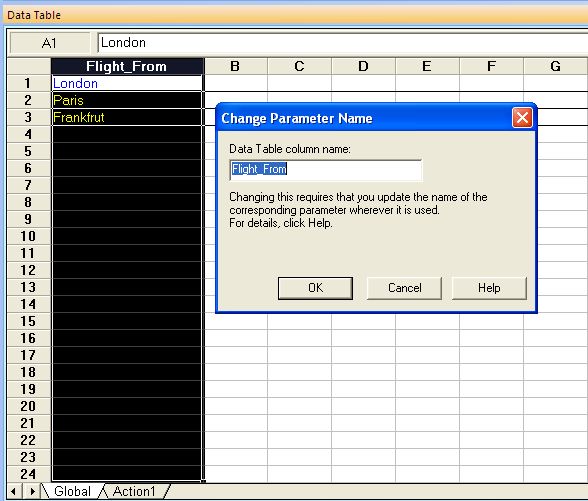Select column E header
The image size is (588, 501).
[x=427, y=66]
